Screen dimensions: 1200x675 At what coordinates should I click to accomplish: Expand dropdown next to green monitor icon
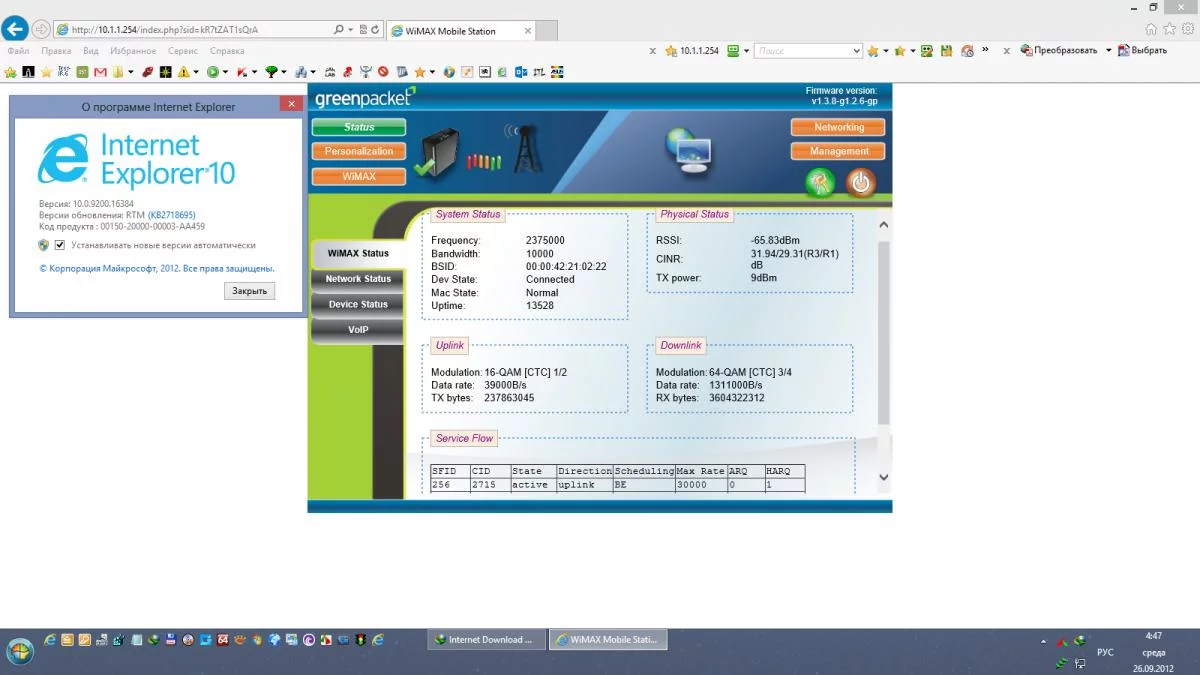click(x=747, y=50)
